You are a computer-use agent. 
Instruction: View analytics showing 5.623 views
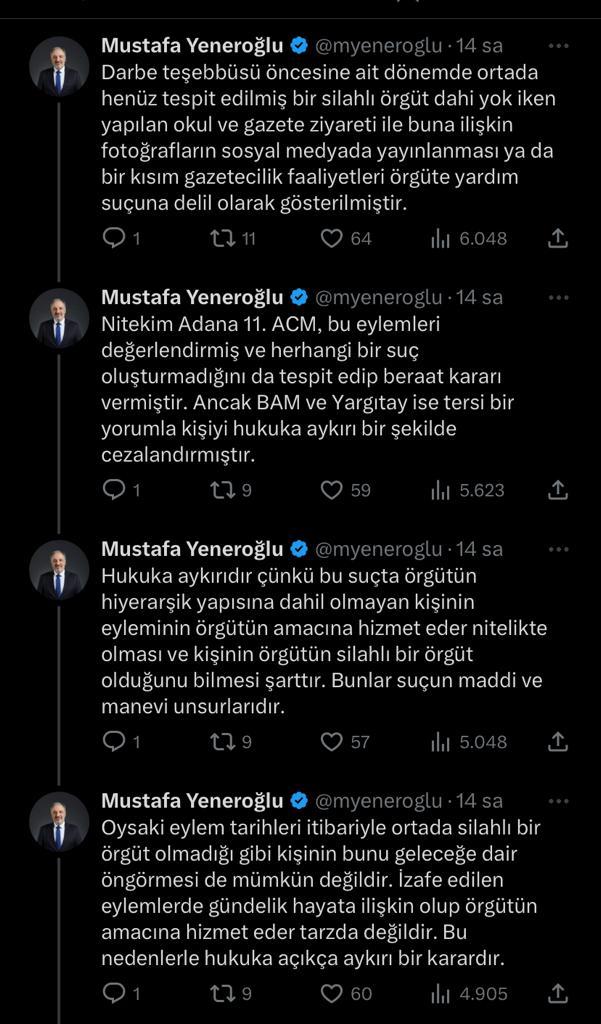(x=440, y=490)
